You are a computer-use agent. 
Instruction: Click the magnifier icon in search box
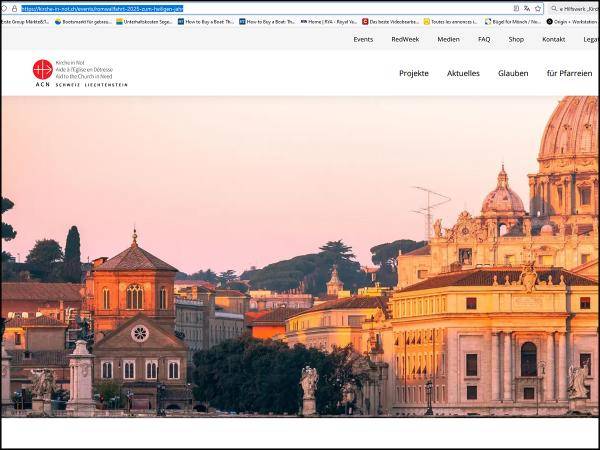(554, 8)
